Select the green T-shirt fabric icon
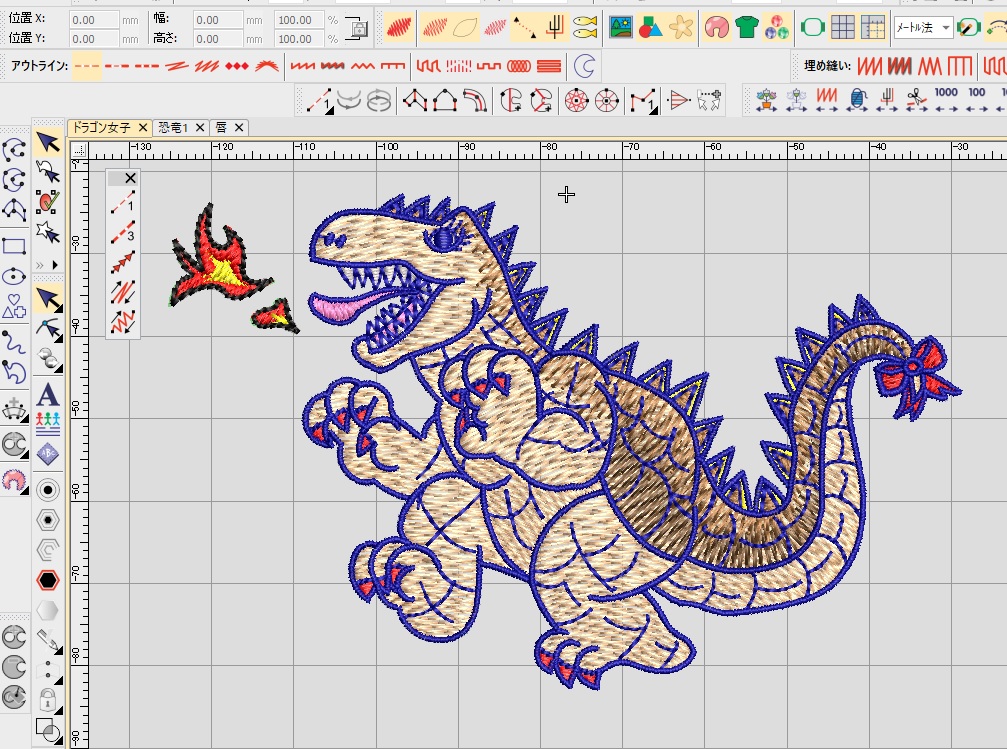The width and height of the screenshot is (1007, 749). [747, 28]
